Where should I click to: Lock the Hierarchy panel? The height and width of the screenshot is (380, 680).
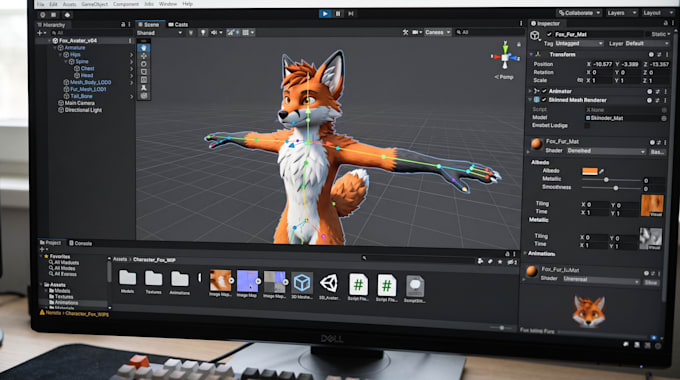pyautogui.click(x=123, y=25)
